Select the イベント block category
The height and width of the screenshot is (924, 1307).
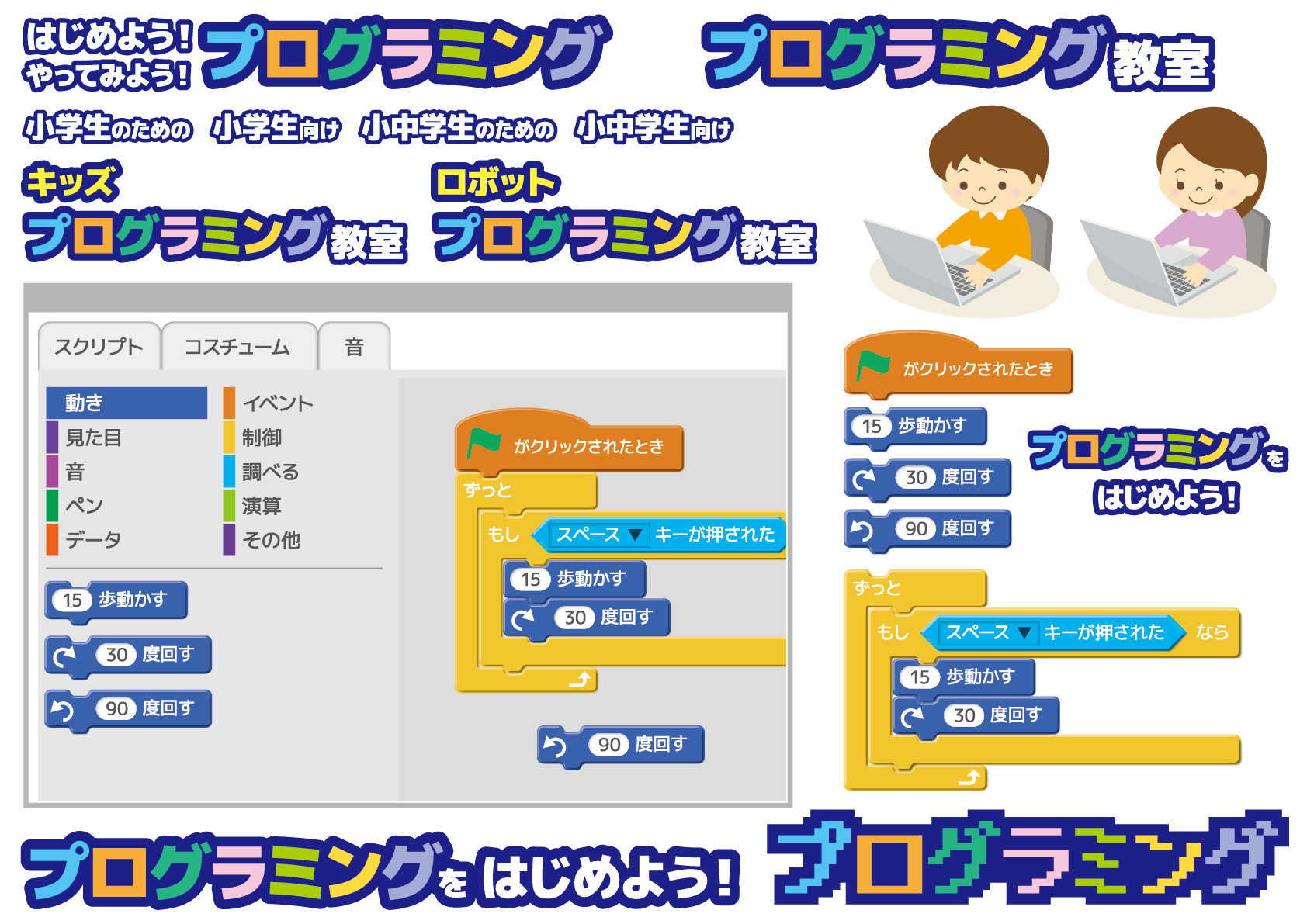(x=269, y=403)
